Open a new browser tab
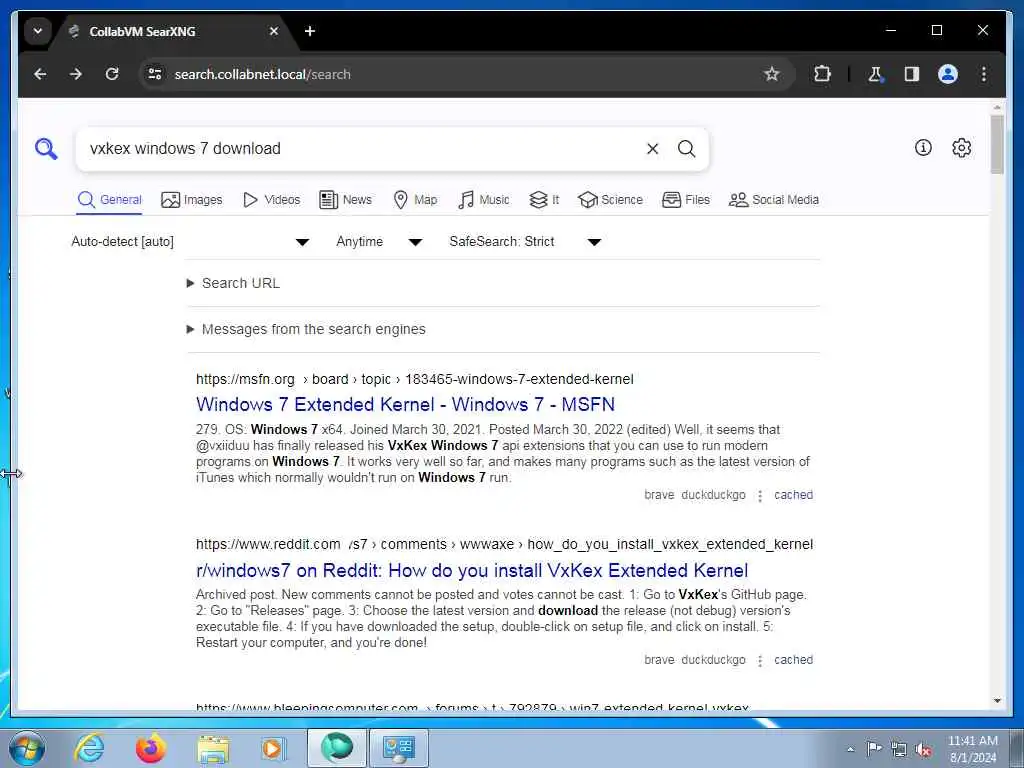1024x768 pixels. point(310,31)
